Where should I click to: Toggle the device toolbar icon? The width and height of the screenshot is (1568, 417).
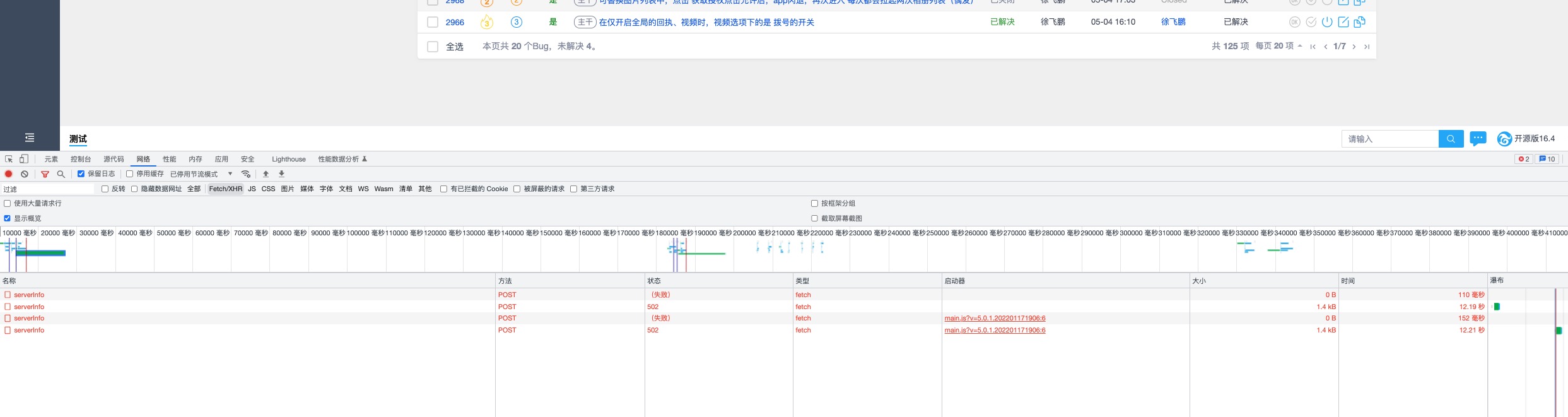click(24, 159)
